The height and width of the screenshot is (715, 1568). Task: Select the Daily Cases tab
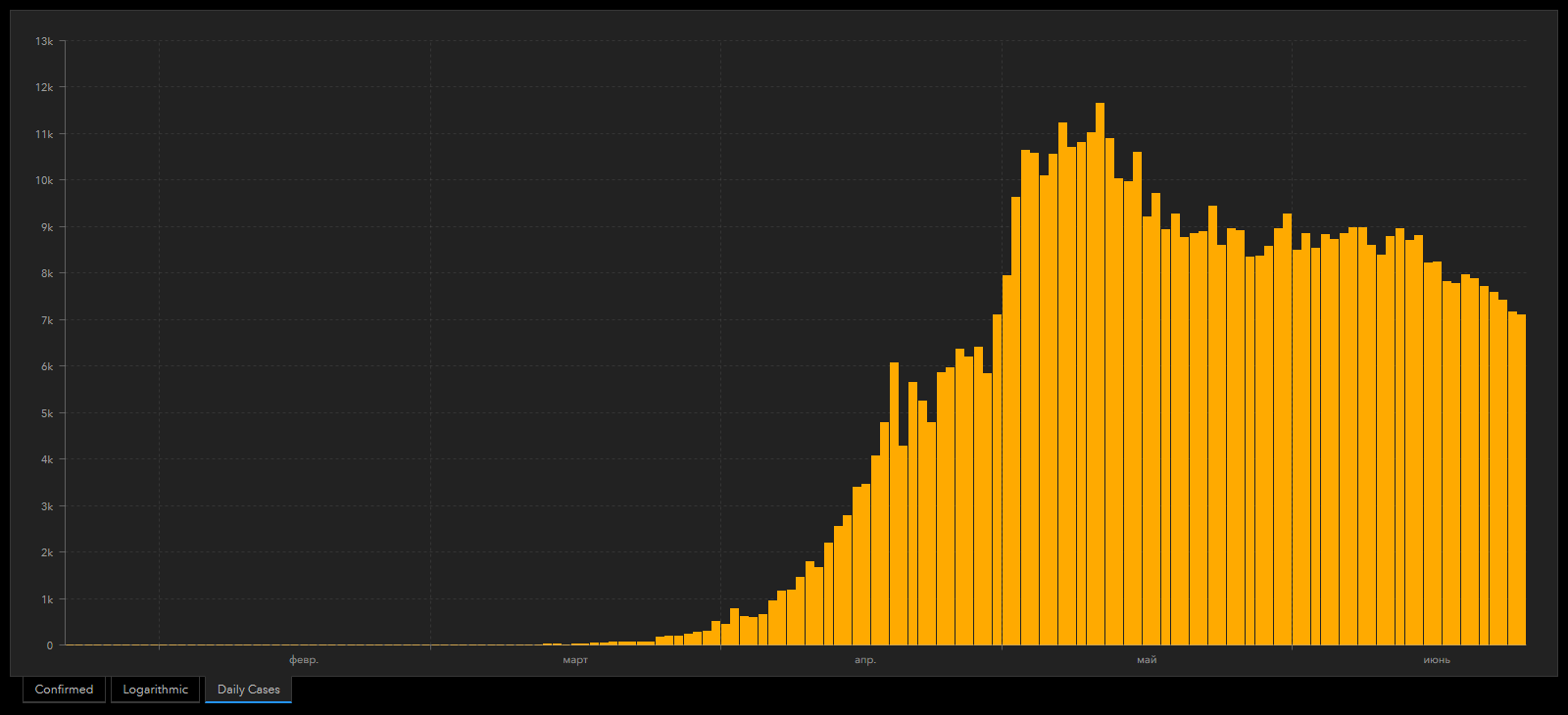tap(248, 690)
